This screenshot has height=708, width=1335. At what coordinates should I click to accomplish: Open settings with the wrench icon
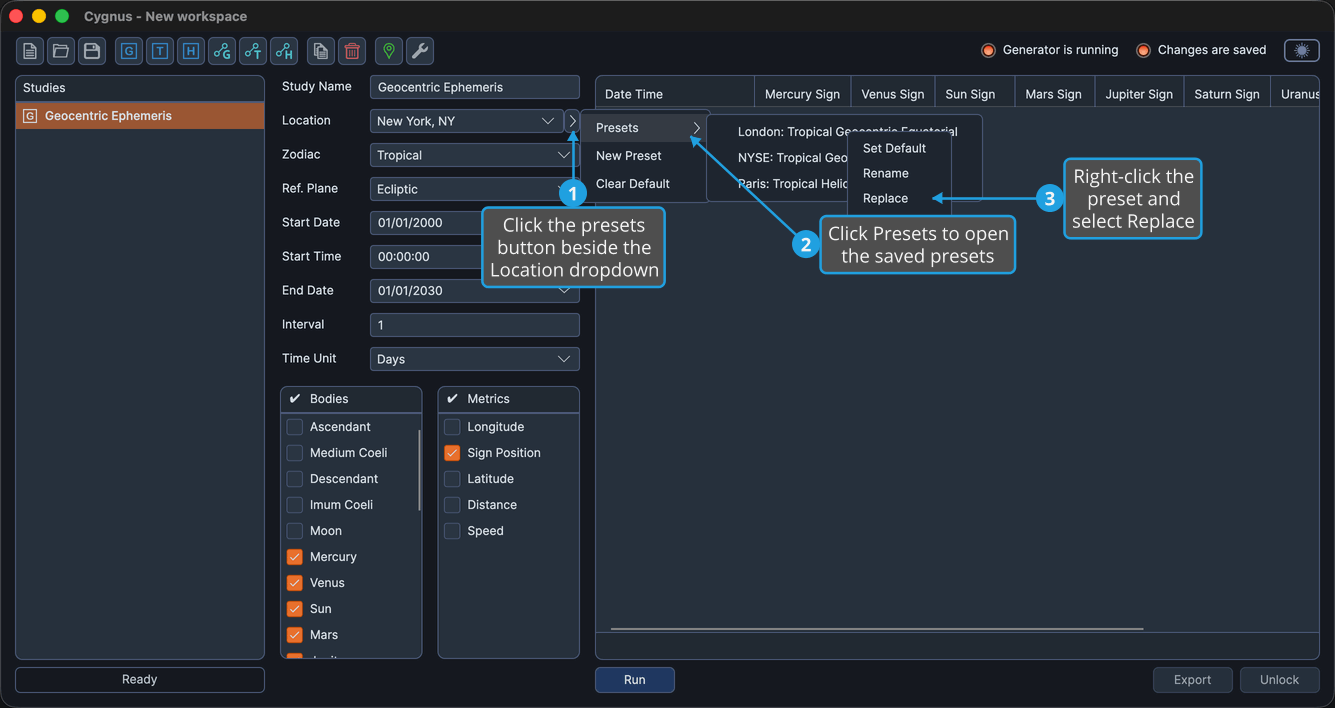pos(420,51)
